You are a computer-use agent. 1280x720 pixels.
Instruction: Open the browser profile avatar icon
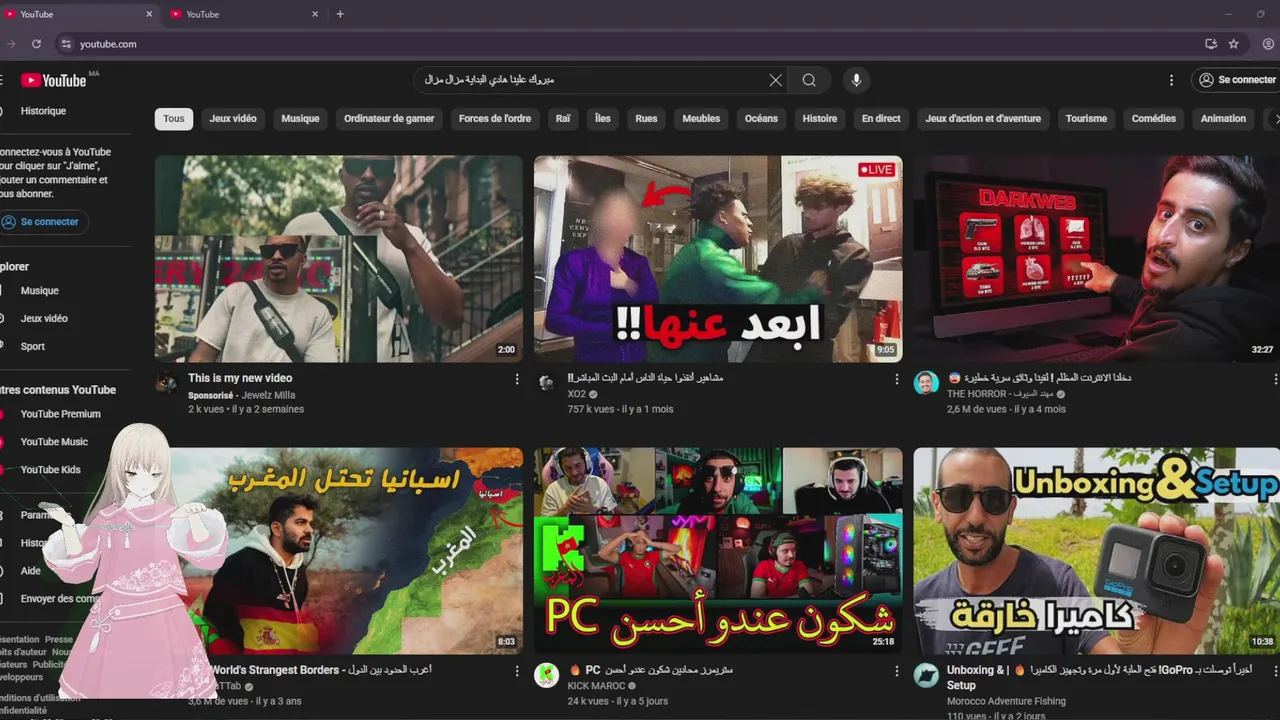[x=1269, y=44]
